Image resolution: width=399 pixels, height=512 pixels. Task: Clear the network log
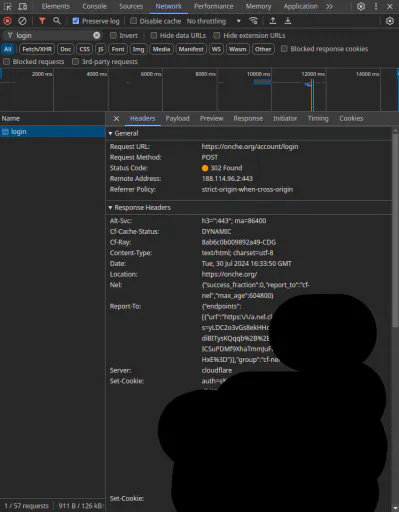(x=22, y=21)
